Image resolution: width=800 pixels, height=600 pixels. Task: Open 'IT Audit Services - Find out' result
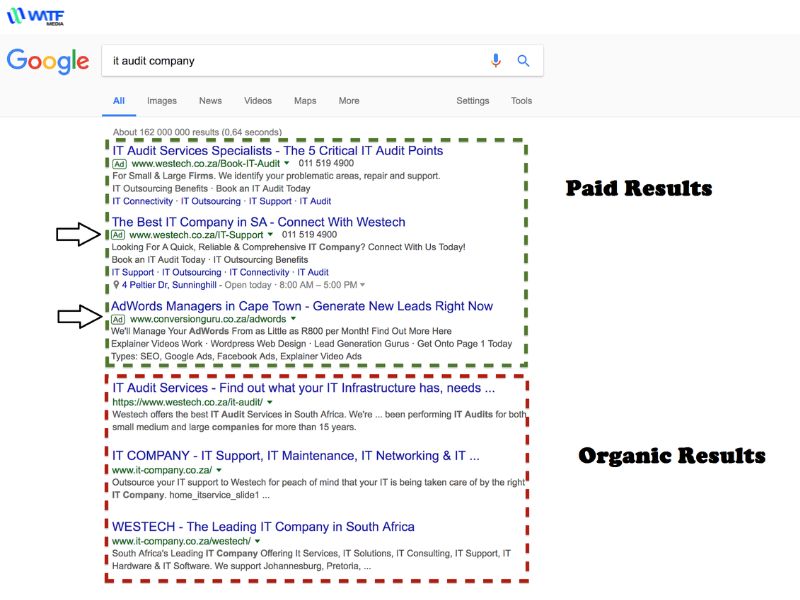[x=304, y=388]
